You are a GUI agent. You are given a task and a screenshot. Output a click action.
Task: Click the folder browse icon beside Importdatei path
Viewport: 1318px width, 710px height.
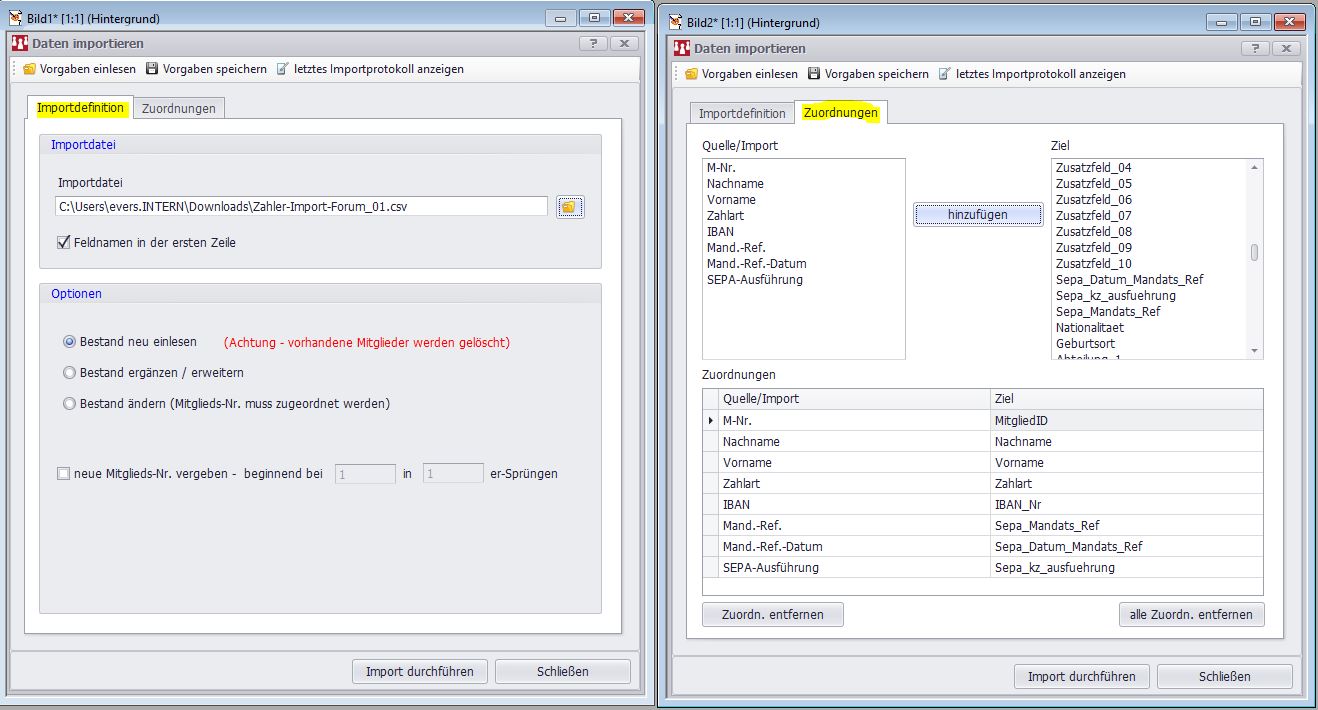pos(569,207)
